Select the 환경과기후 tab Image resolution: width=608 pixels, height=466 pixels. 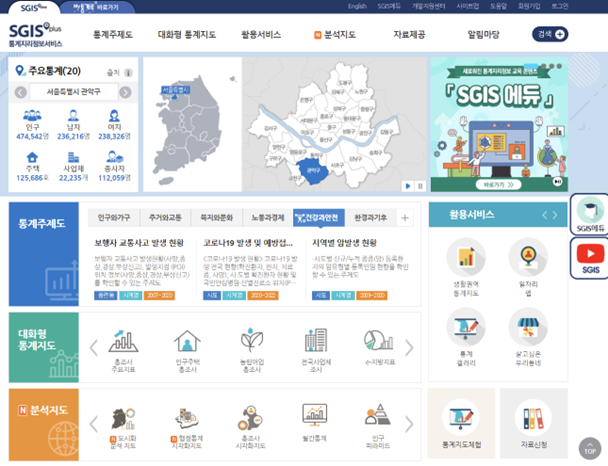(370, 217)
